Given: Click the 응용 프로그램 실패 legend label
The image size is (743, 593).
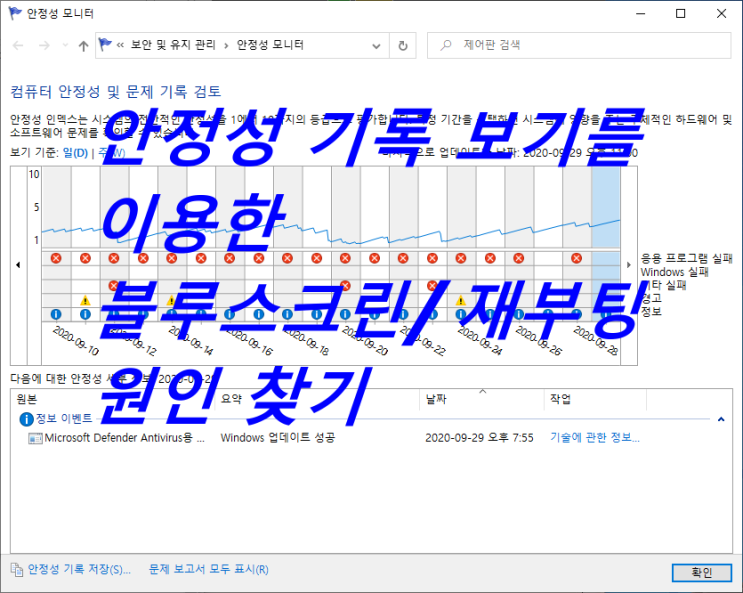Looking at the screenshot, I should pos(687,258).
